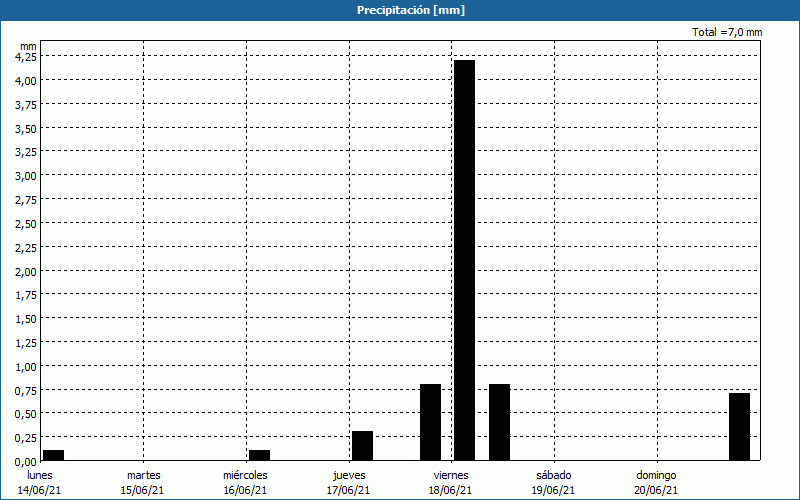Click the bar right of the tallest bar
The width and height of the screenshot is (800, 500).
pyautogui.click(x=499, y=422)
